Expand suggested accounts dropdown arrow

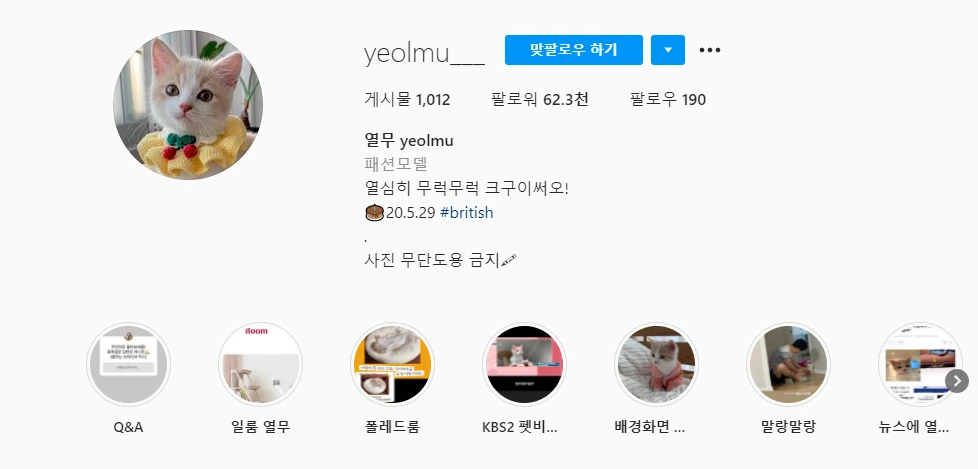[668, 50]
